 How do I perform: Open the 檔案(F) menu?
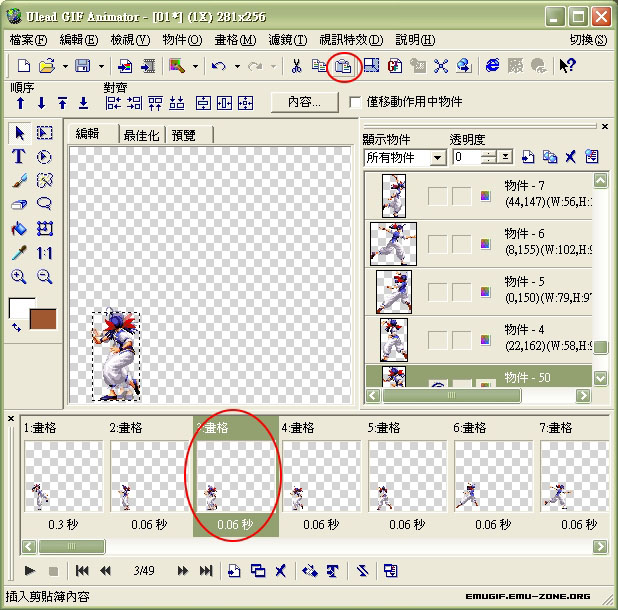point(28,40)
